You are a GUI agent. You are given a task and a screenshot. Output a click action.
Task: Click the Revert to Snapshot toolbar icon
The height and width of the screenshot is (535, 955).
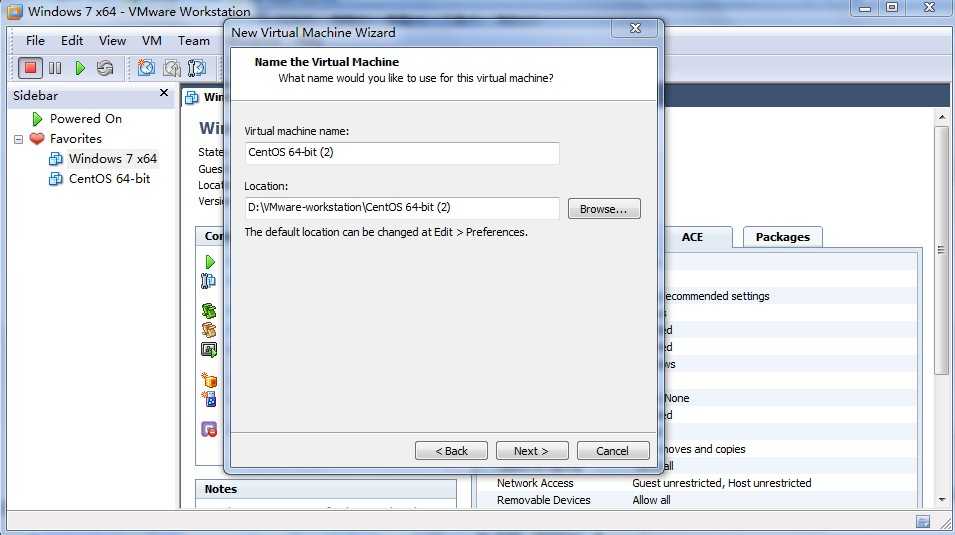pos(172,68)
